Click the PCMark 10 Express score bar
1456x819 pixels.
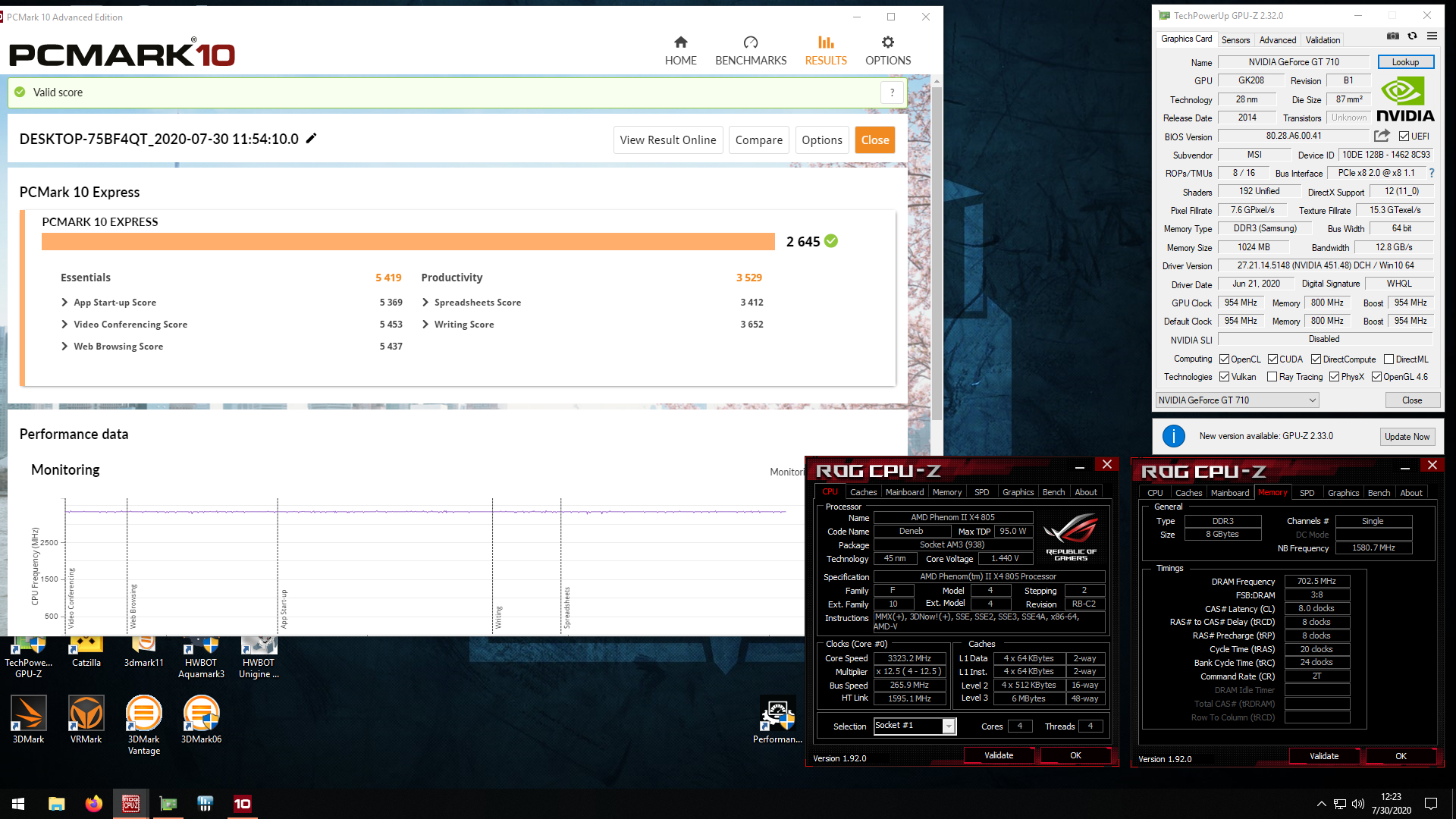coord(408,241)
